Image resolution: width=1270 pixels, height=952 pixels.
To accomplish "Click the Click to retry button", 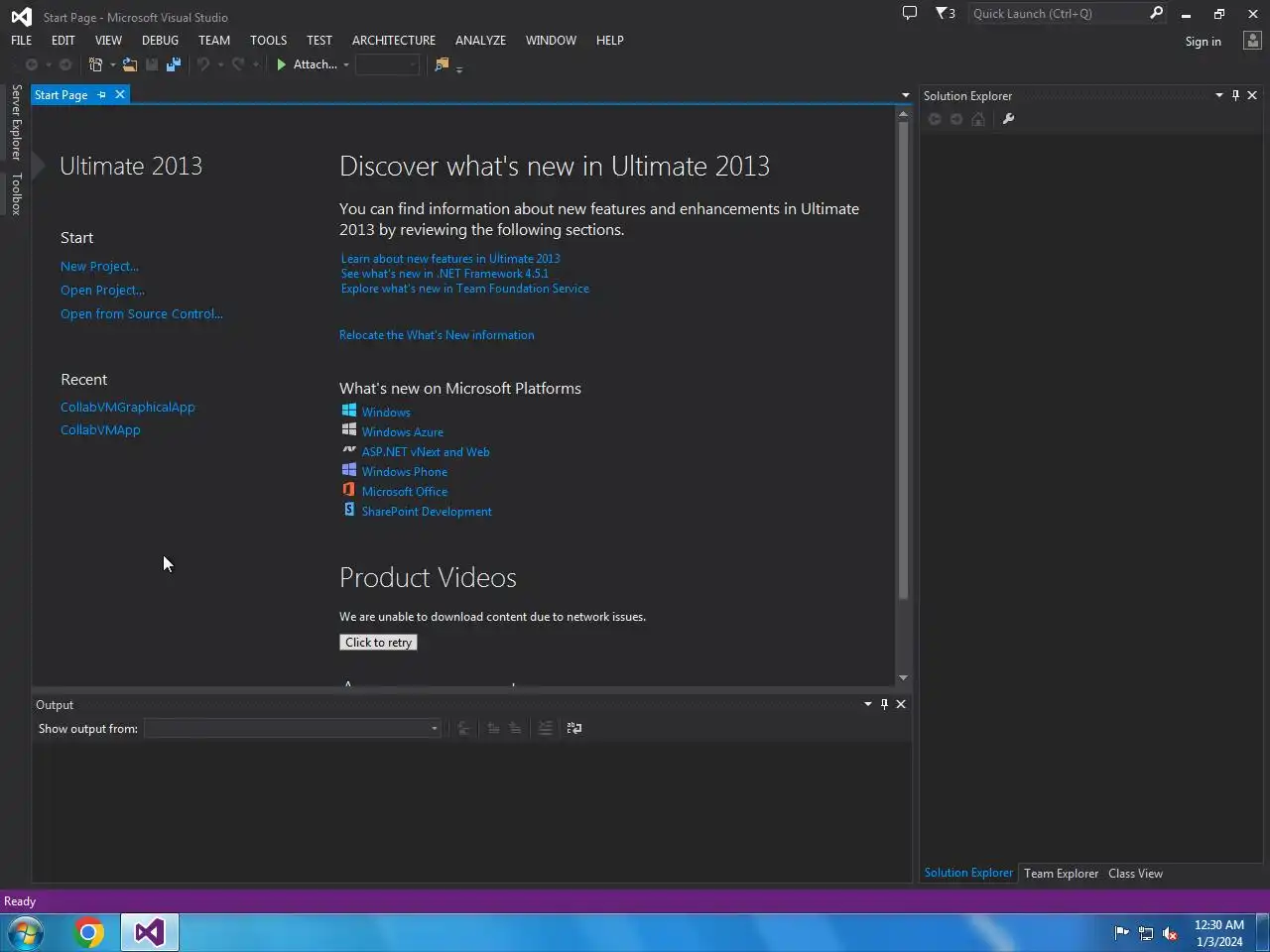I will click(x=378, y=643).
